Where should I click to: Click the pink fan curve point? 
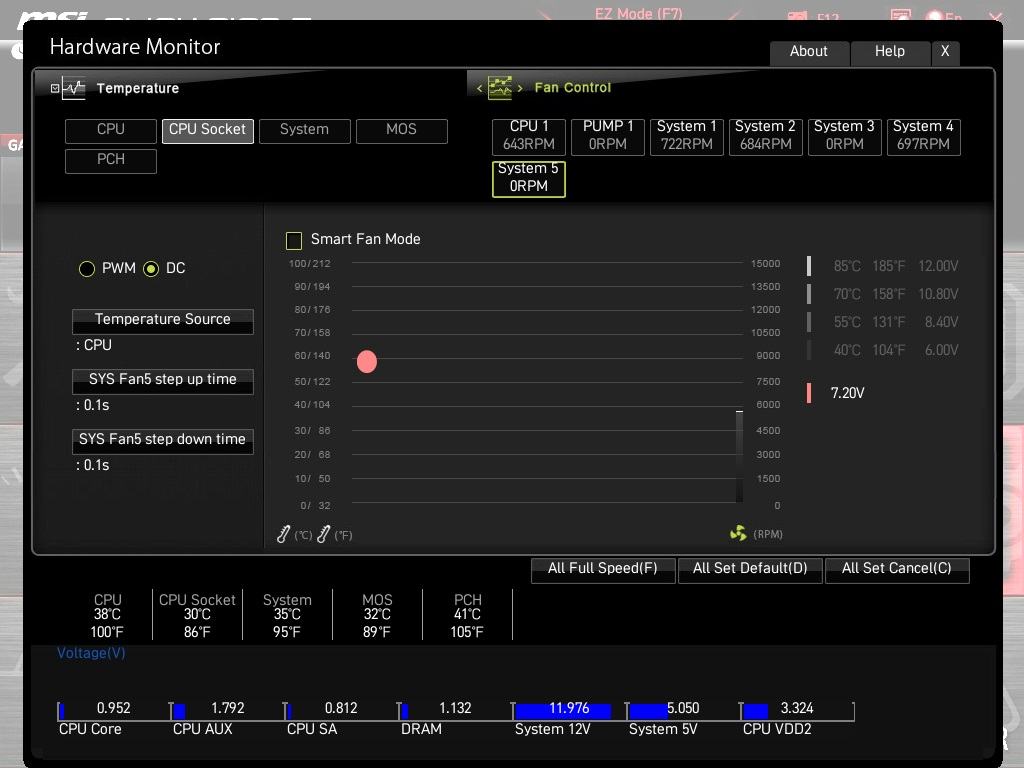[x=367, y=361]
